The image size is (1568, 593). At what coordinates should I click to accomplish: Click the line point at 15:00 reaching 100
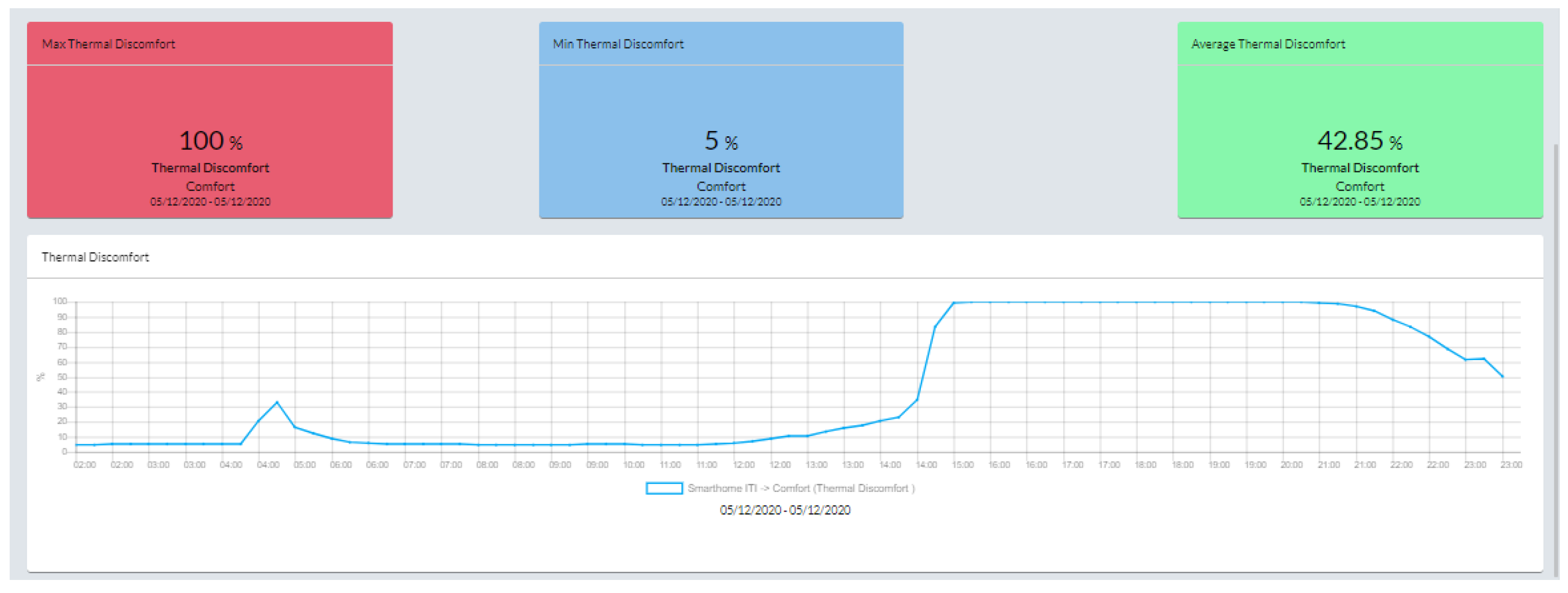(954, 303)
